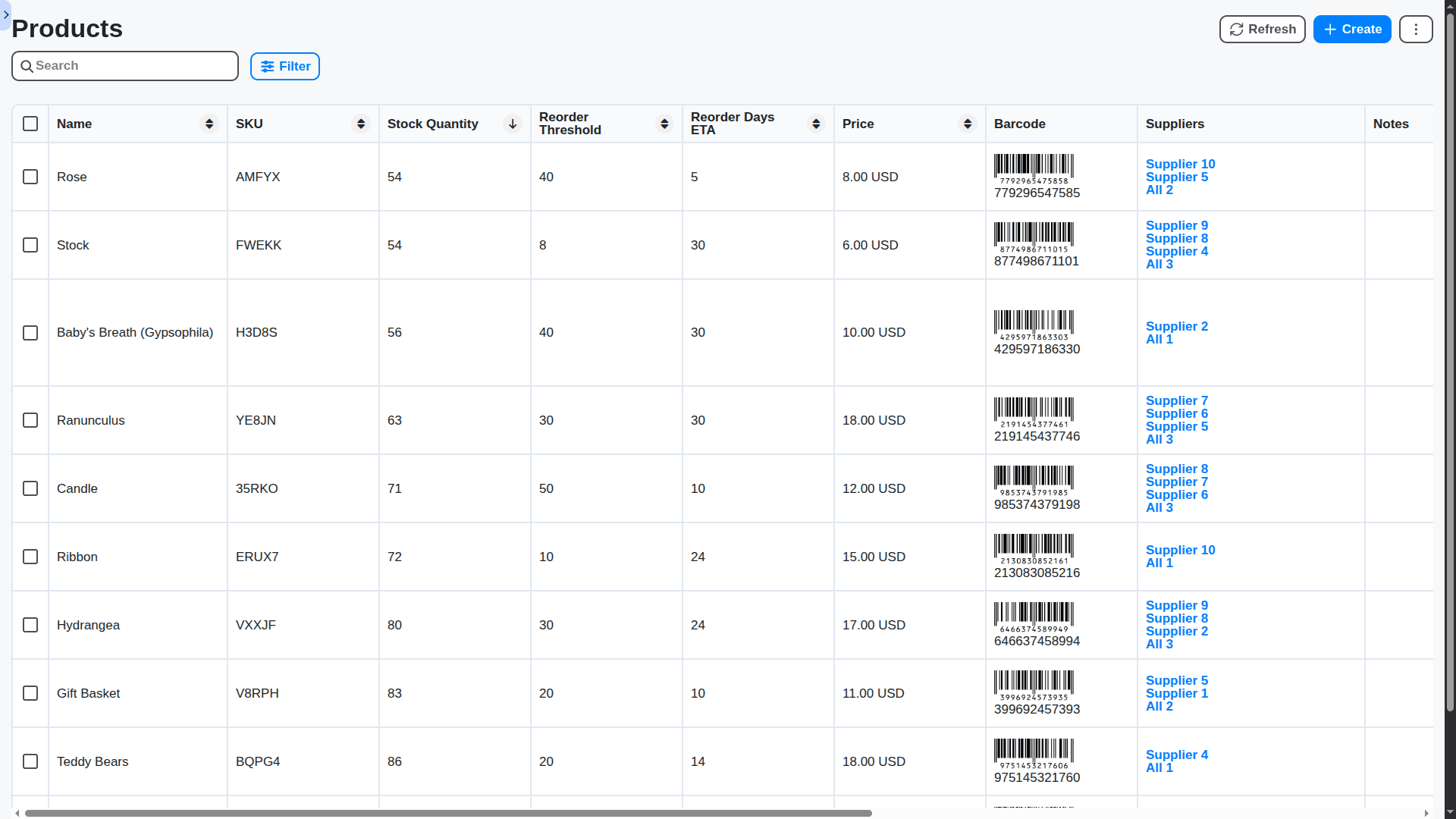View All 3 suppliers for Candle

(x=1159, y=508)
